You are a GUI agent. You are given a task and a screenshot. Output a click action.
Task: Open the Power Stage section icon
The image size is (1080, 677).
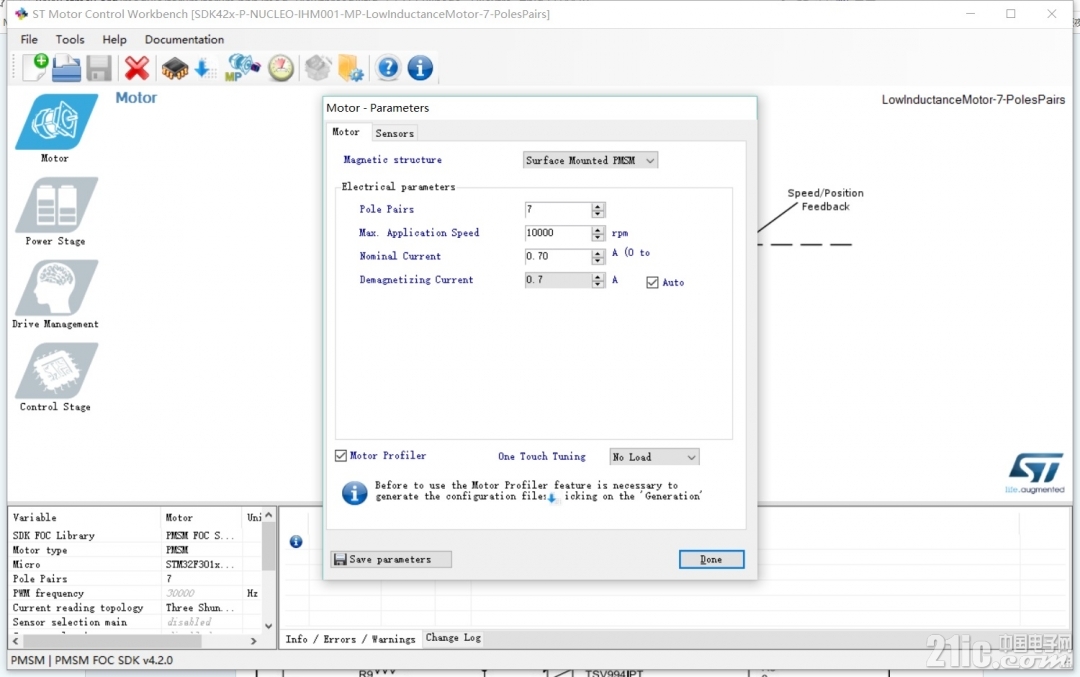pos(56,205)
